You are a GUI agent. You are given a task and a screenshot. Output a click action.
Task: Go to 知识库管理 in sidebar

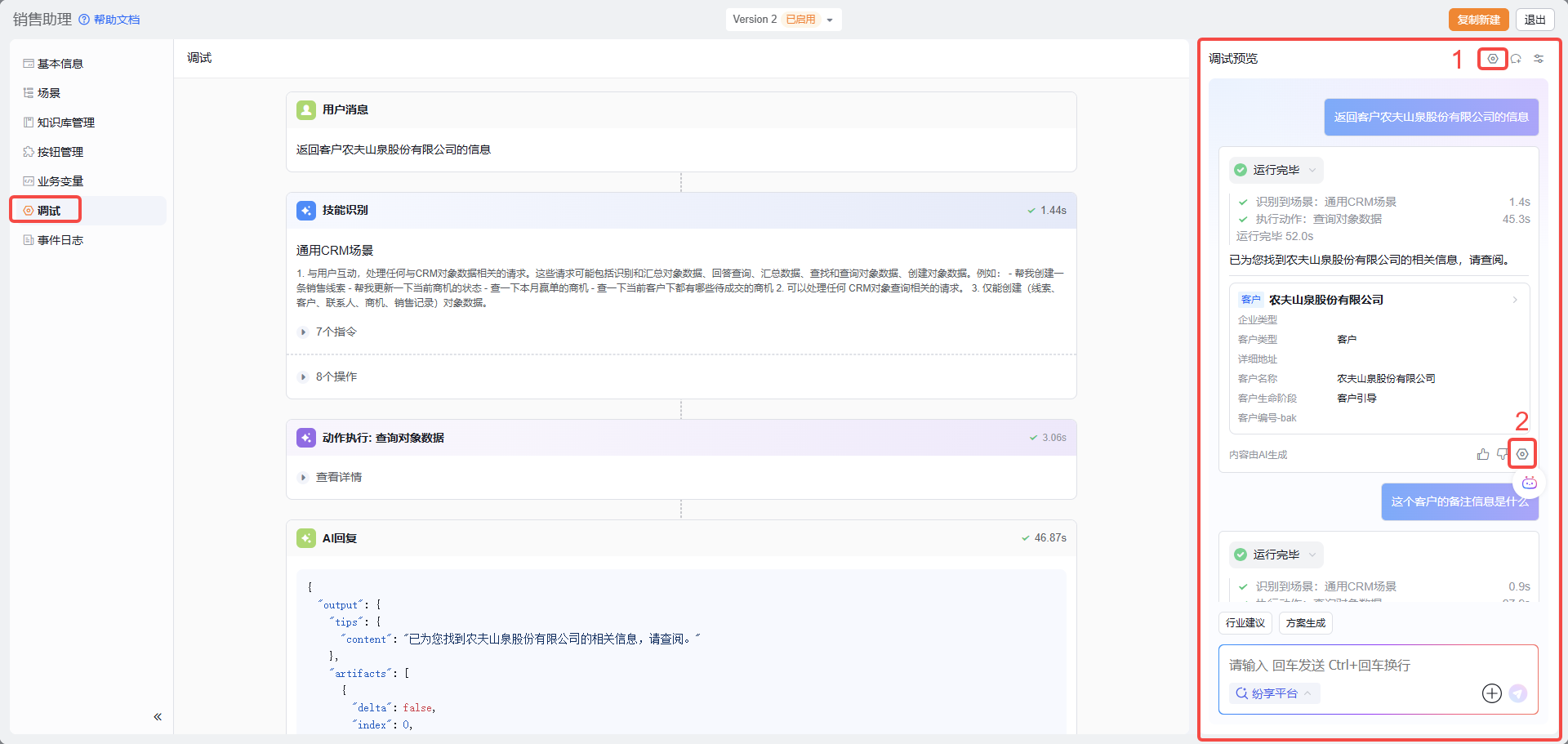pos(65,123)
